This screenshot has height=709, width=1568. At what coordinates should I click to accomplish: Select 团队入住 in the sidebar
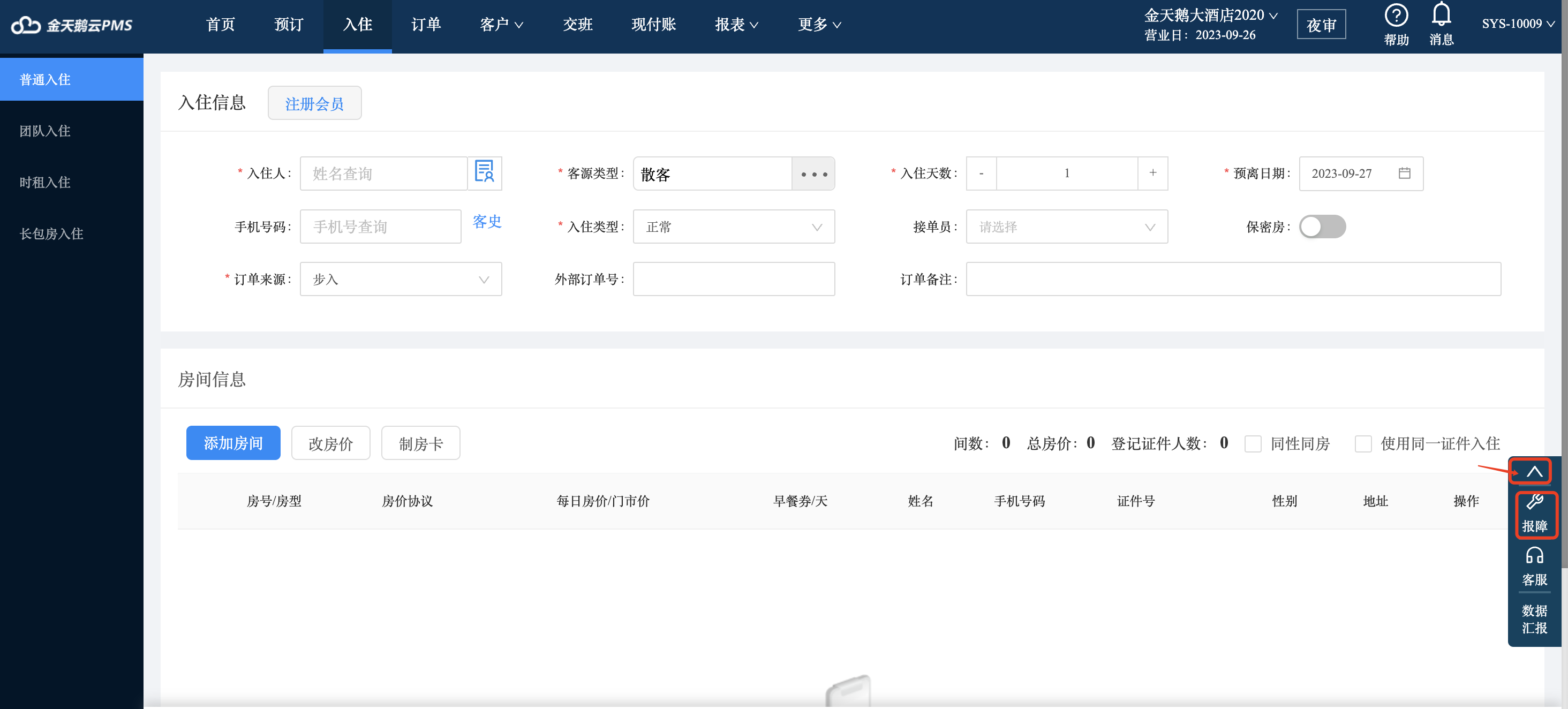point(72,131)
